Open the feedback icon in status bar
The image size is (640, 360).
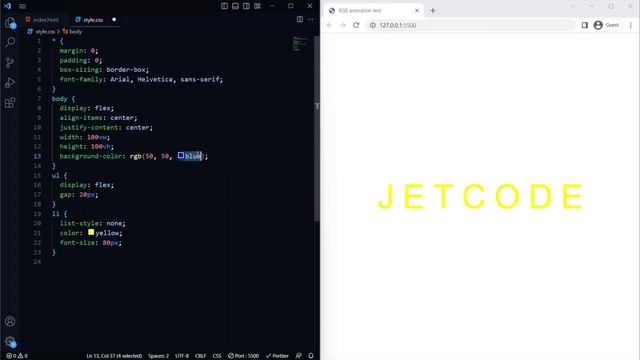point(299,356)
